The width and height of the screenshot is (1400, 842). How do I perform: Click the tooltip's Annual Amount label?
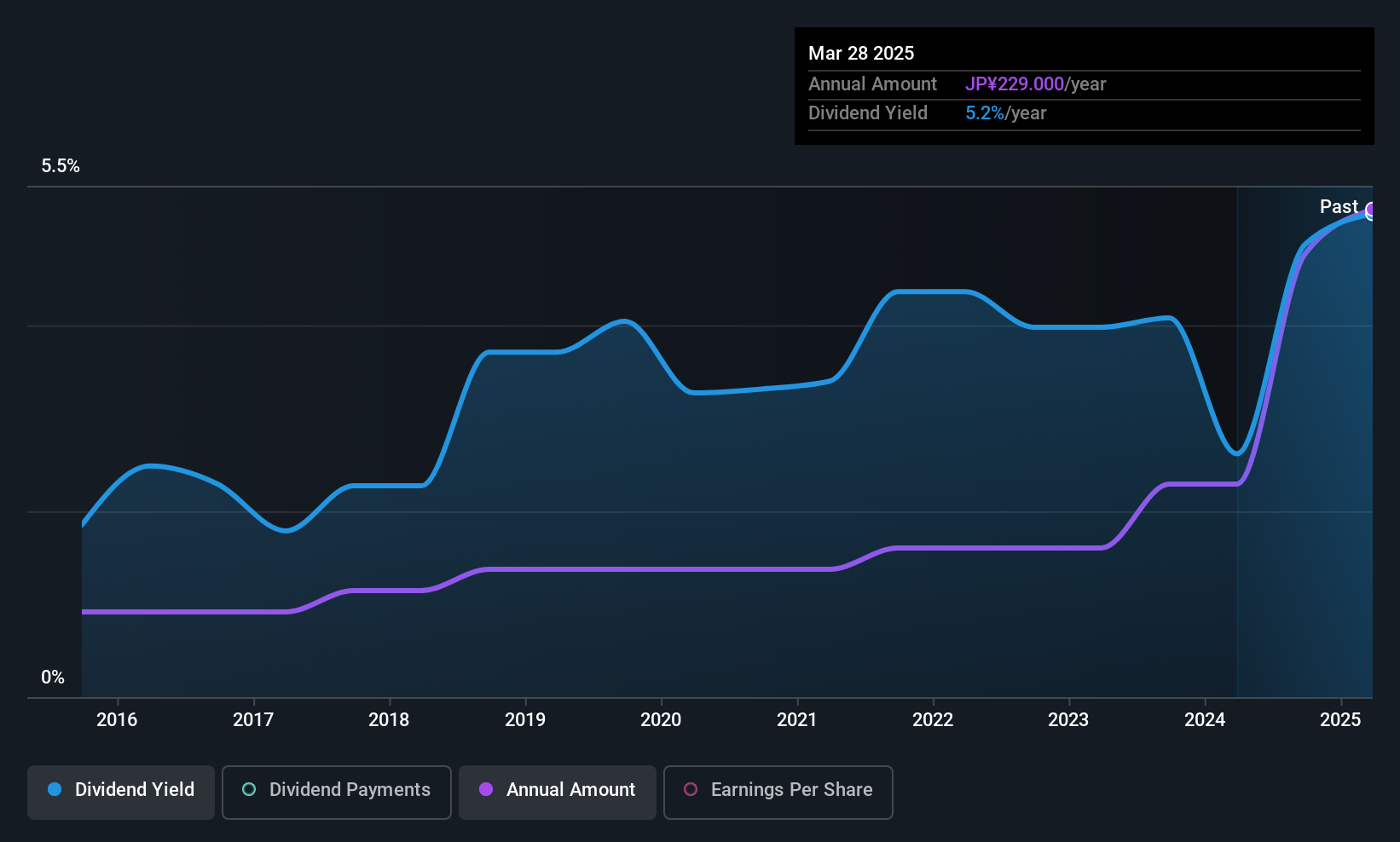[872, 84]
